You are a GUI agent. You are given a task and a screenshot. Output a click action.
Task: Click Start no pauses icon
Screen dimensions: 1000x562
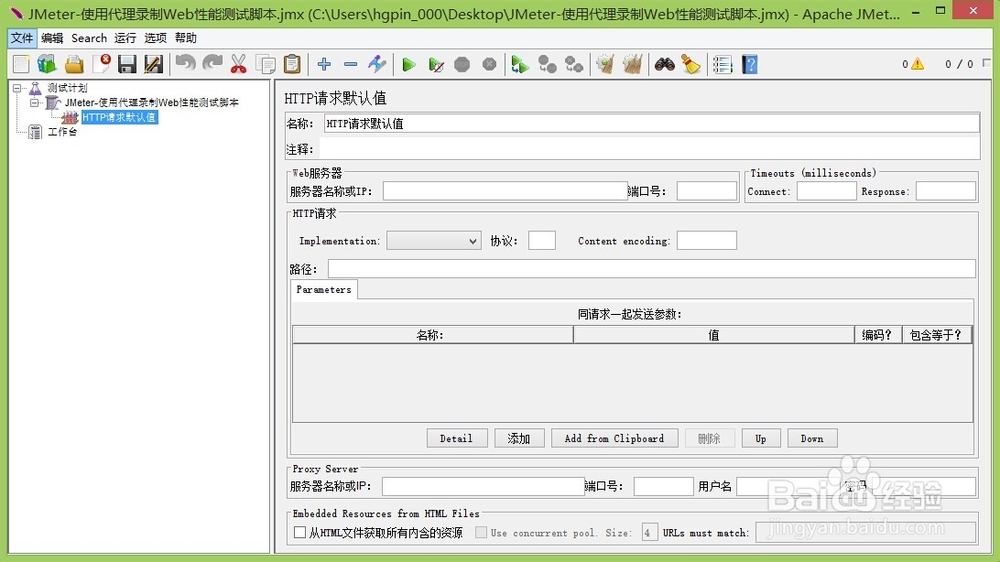tap(436, 64)
